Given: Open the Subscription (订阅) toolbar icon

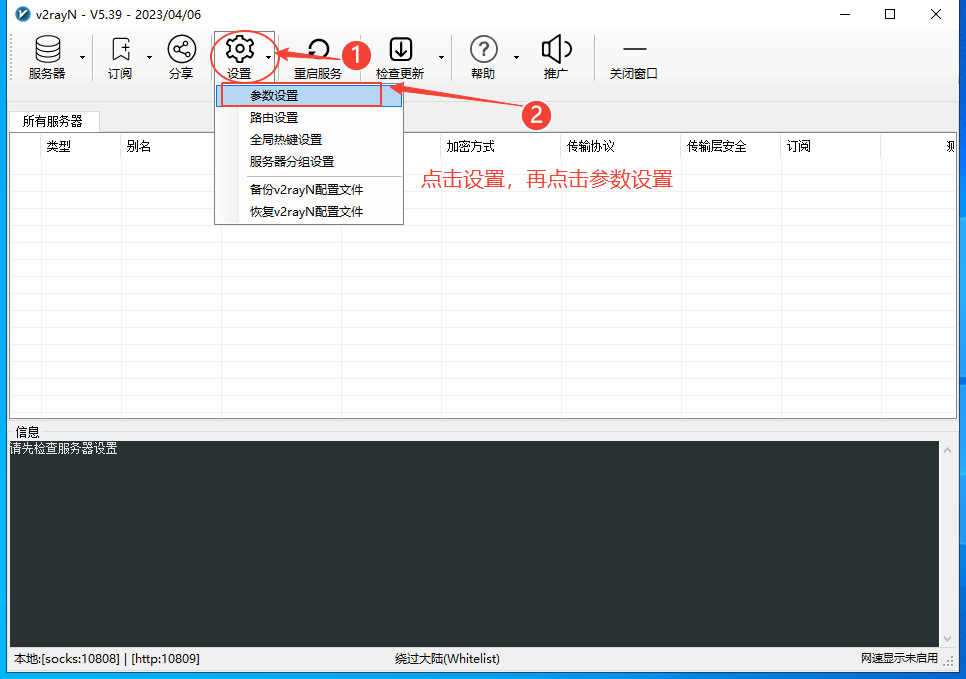Looking at the screenshot, I should (120, 50).
